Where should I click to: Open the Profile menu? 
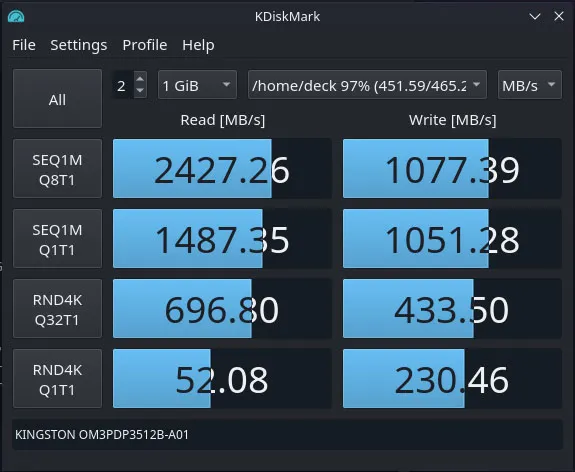(x=145, y=45)
